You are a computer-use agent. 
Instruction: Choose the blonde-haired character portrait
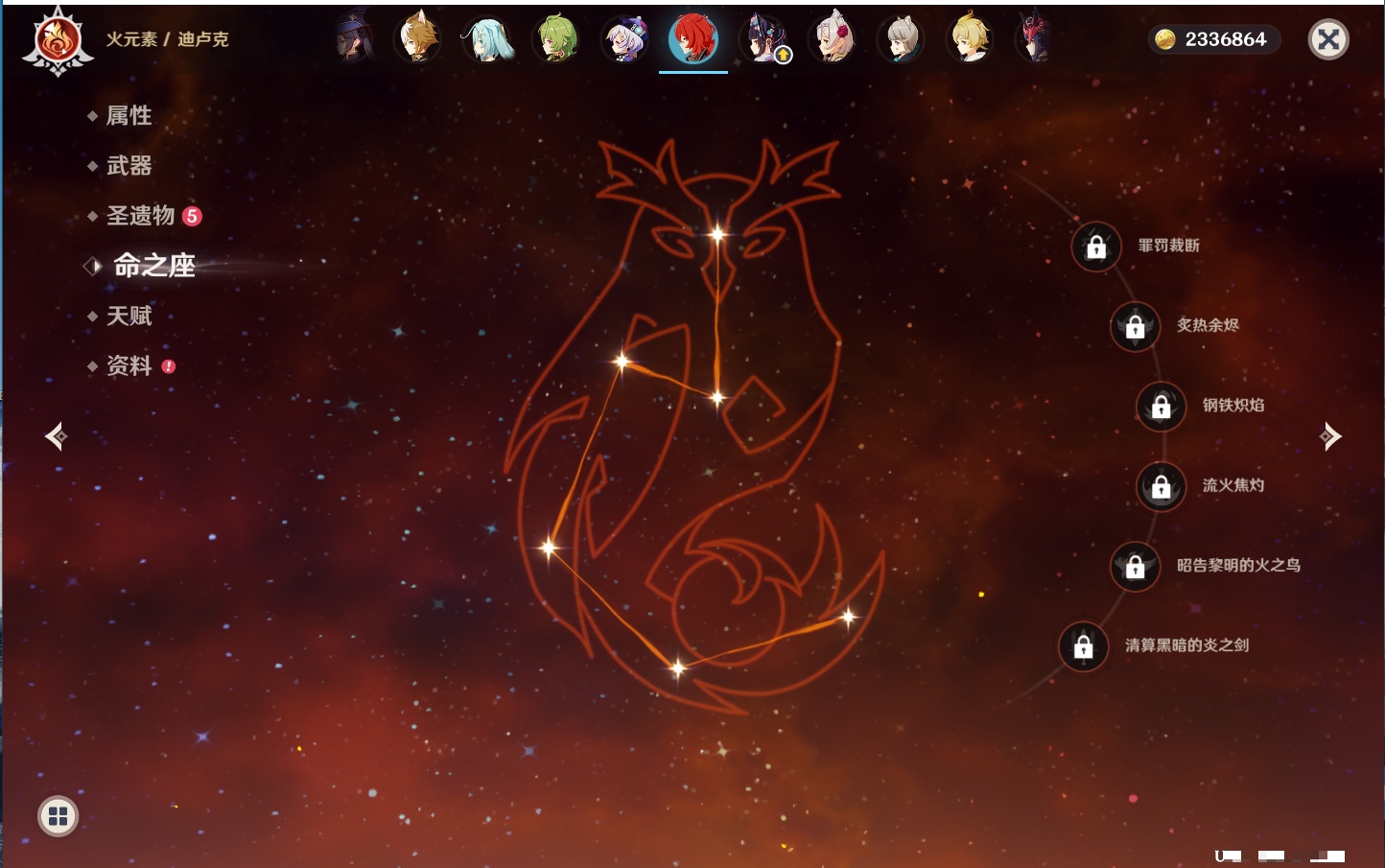(x=970, y=39)
